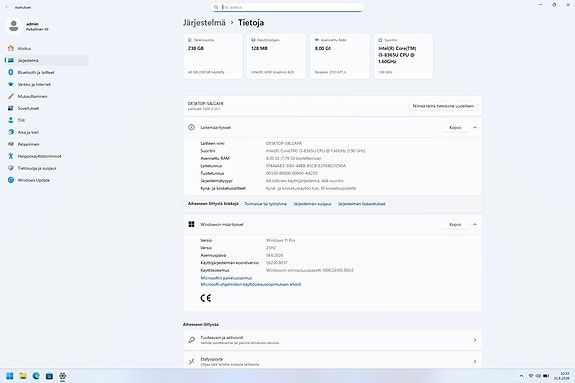Click the magnifier icon in search box

coord(216,7)
